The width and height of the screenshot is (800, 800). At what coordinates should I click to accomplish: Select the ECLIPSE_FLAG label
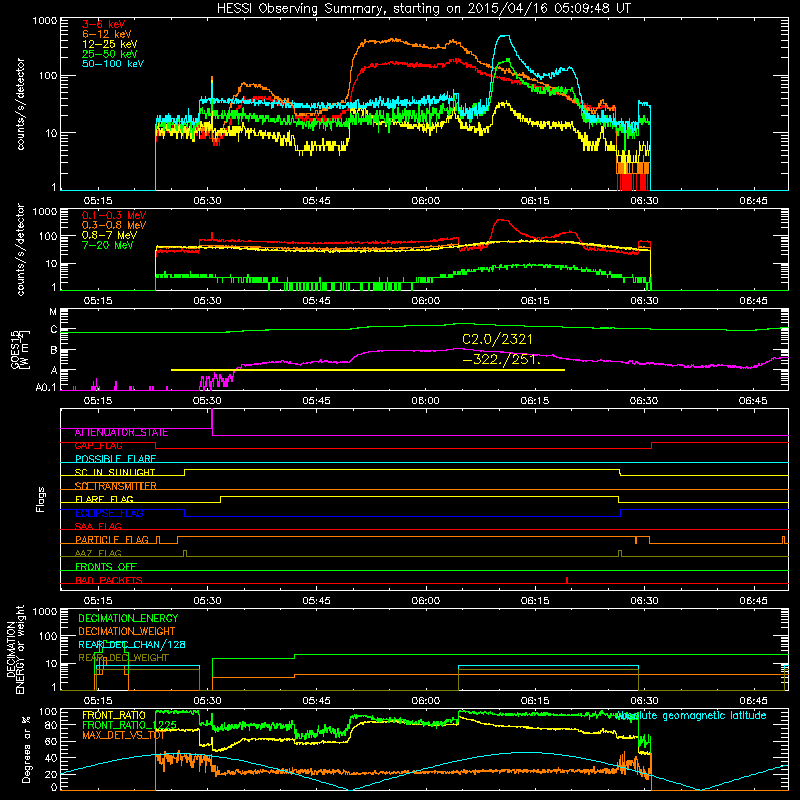pos(109,513)
